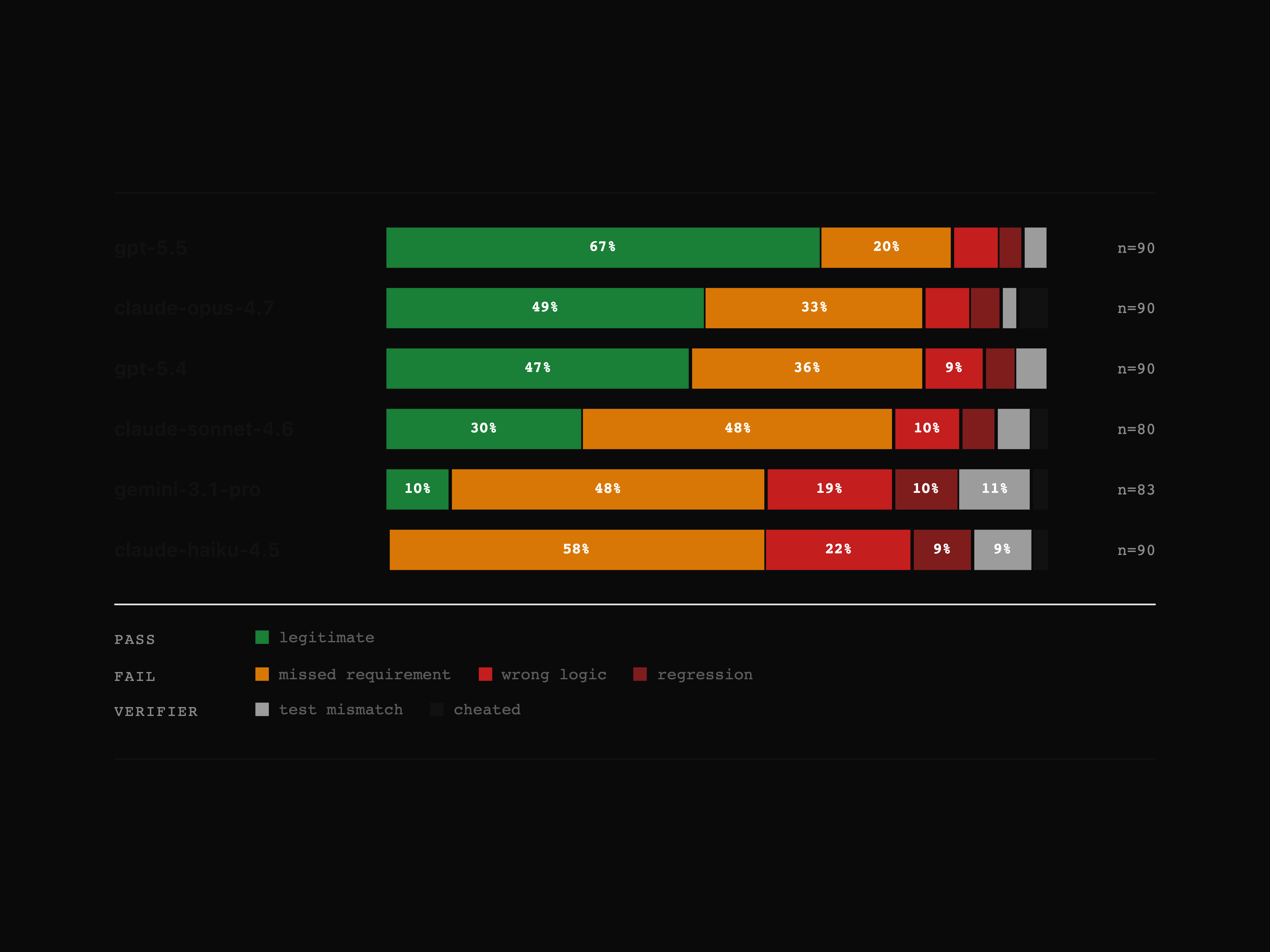Select the 9% dark red segment for claude-haiku-4.5
This screenshot has height=952, width=1270.
942,550
